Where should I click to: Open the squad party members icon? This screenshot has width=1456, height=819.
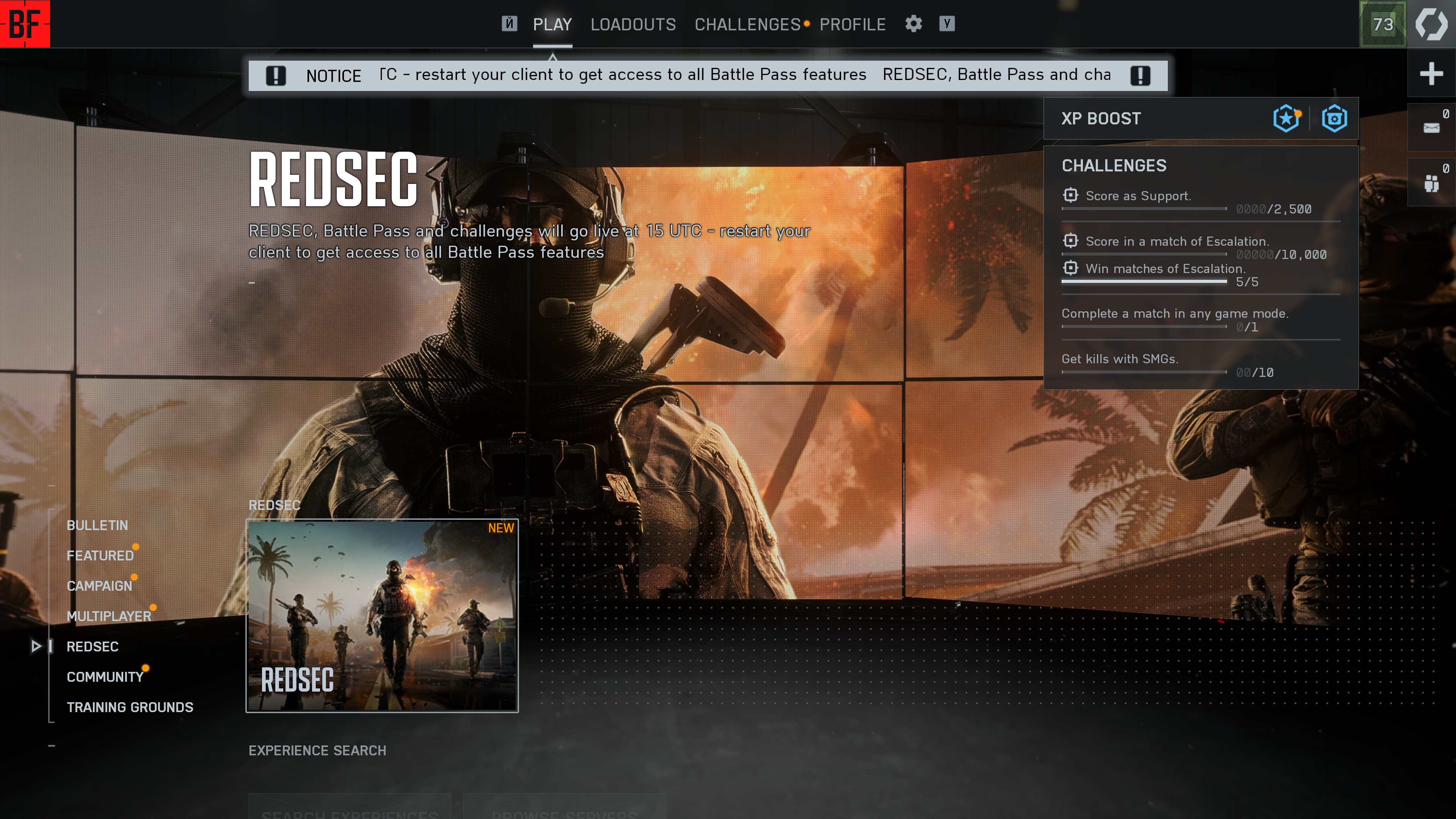(x=1431, y=182)
